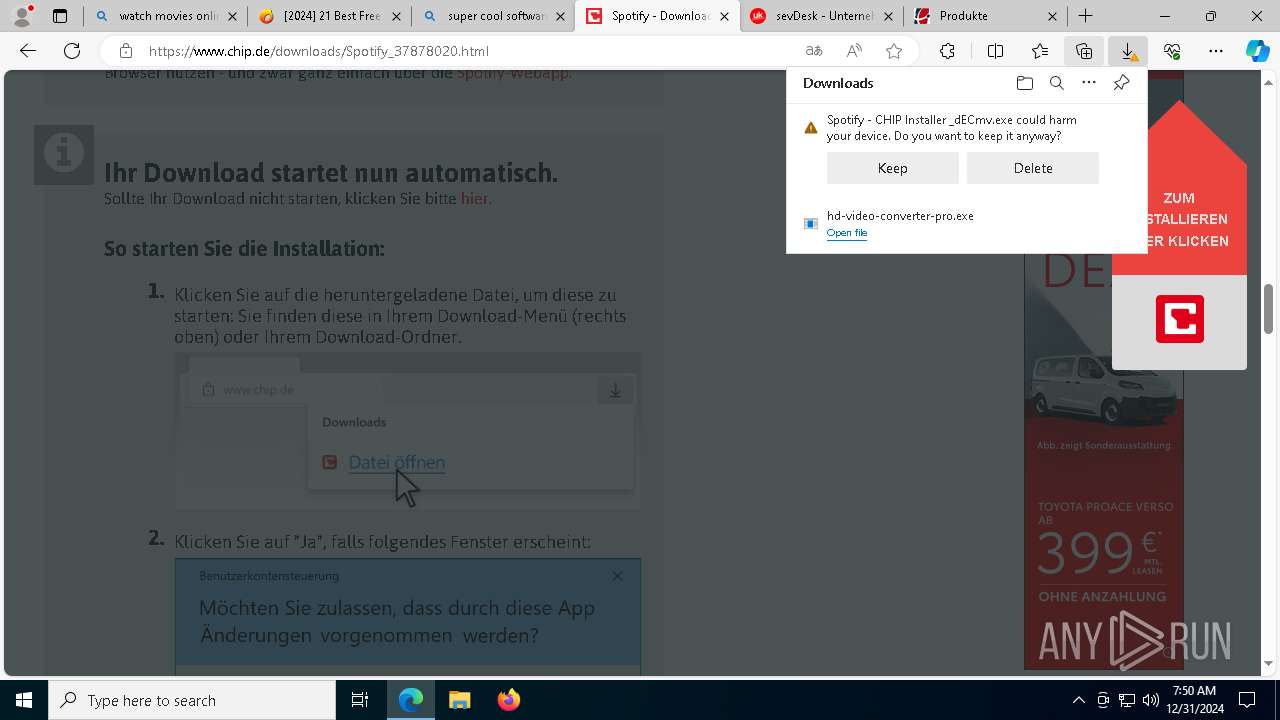1280x720 pixels.
Task: Launch Firefox from taskbar
Action: [509, 700]
